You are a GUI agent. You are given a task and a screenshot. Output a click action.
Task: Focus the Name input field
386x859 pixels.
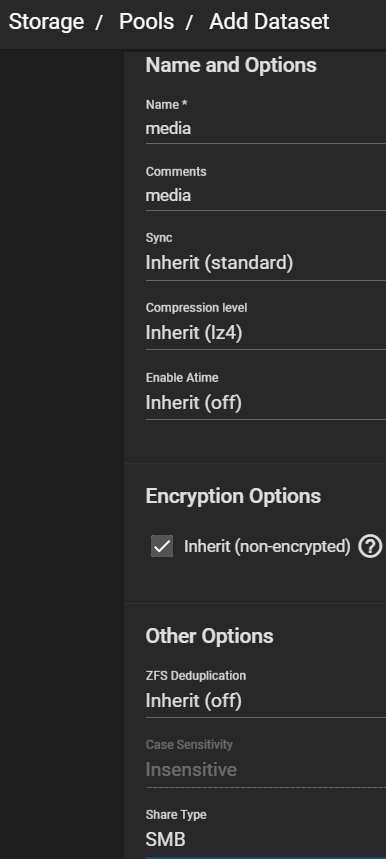click(x=266, y=129)
